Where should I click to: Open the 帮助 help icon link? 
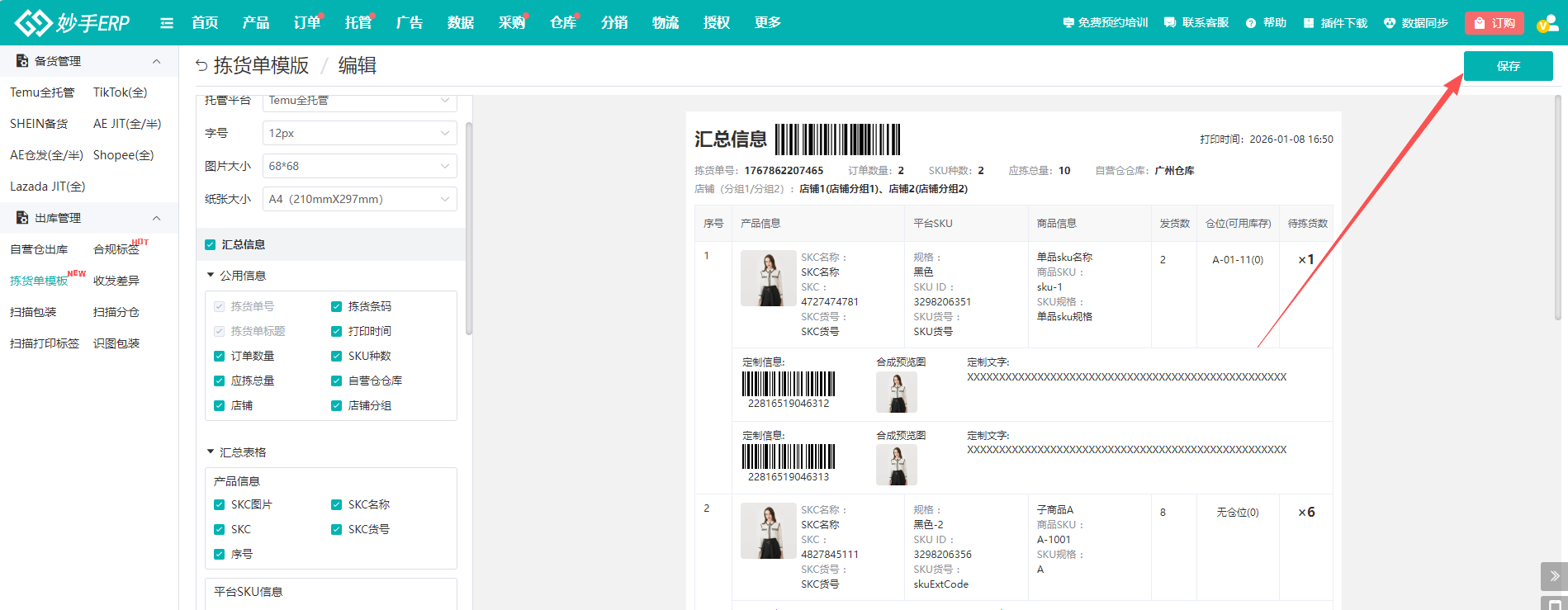coord(1251,23)
